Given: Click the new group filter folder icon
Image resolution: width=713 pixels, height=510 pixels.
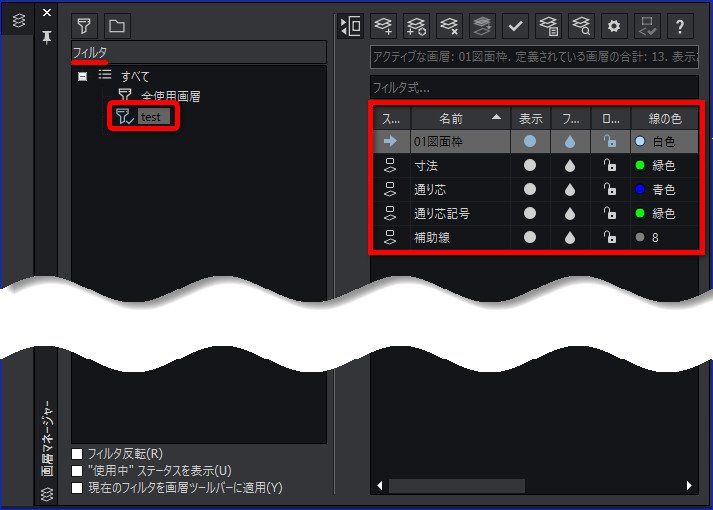Looking at the screenshot, I should [117, 26].
